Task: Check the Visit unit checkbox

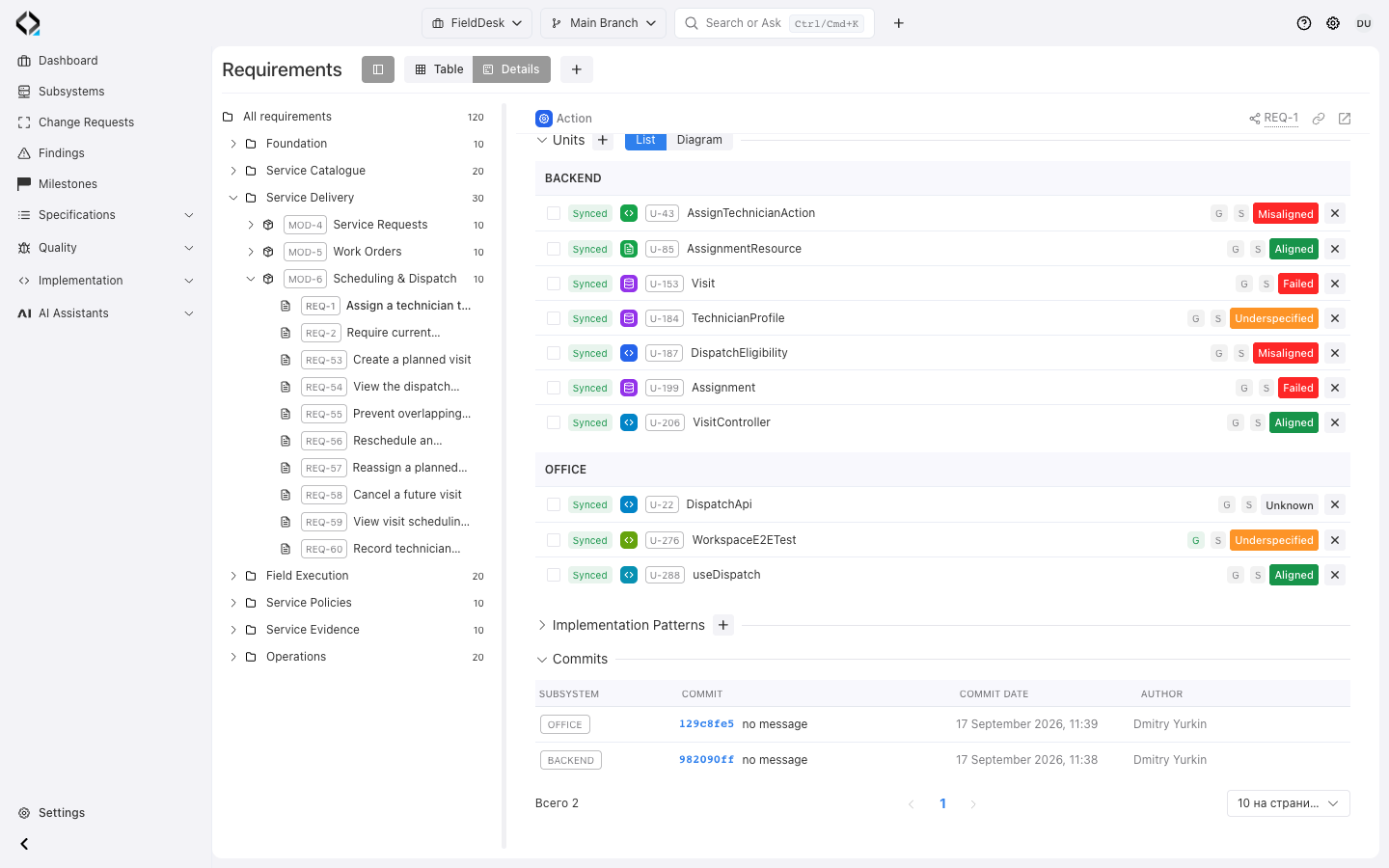Action: [554, 284]
